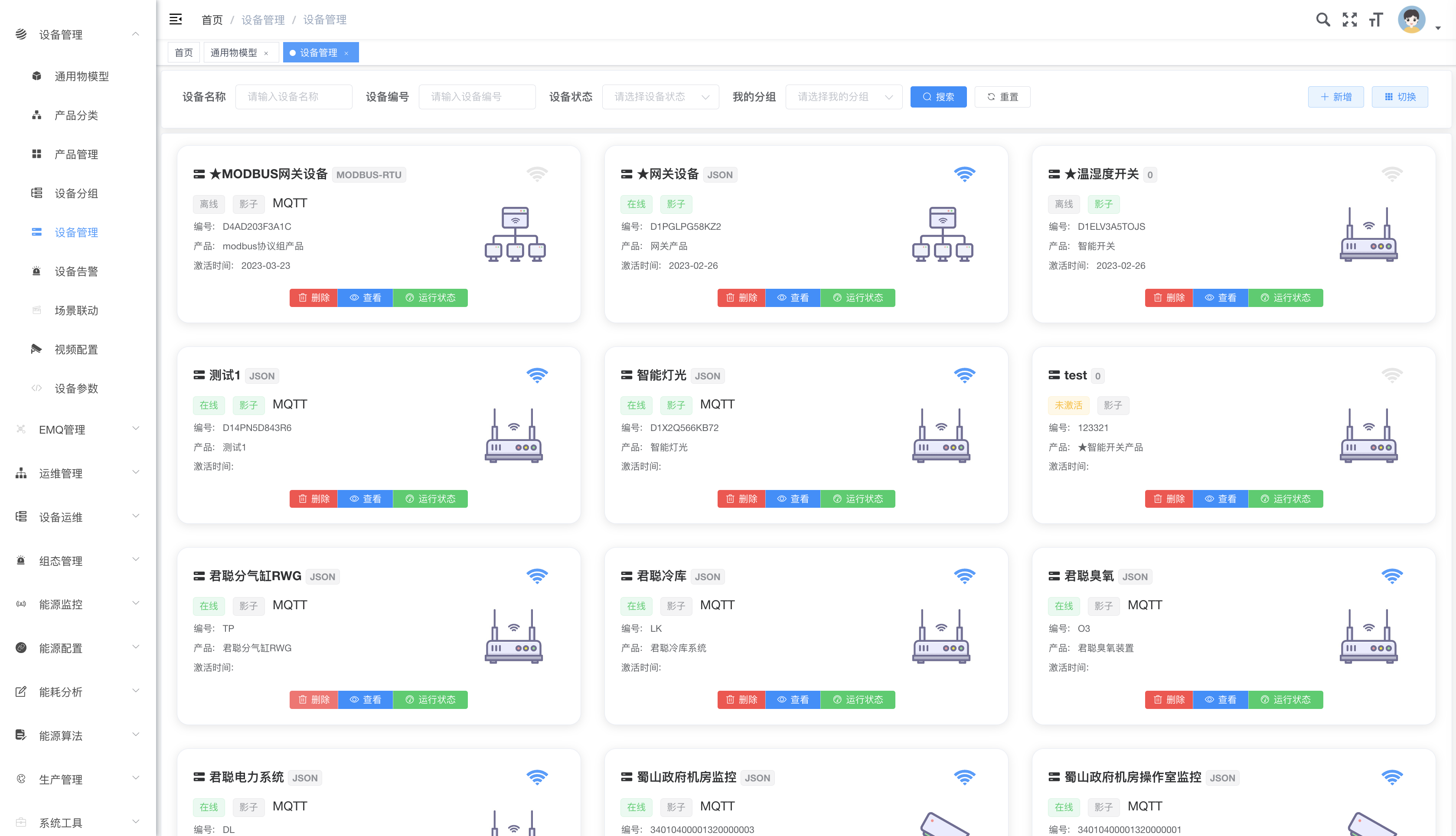Open the header search magnifier icon
This screenshot has height=836, width=1456.
pos(1323,20)
